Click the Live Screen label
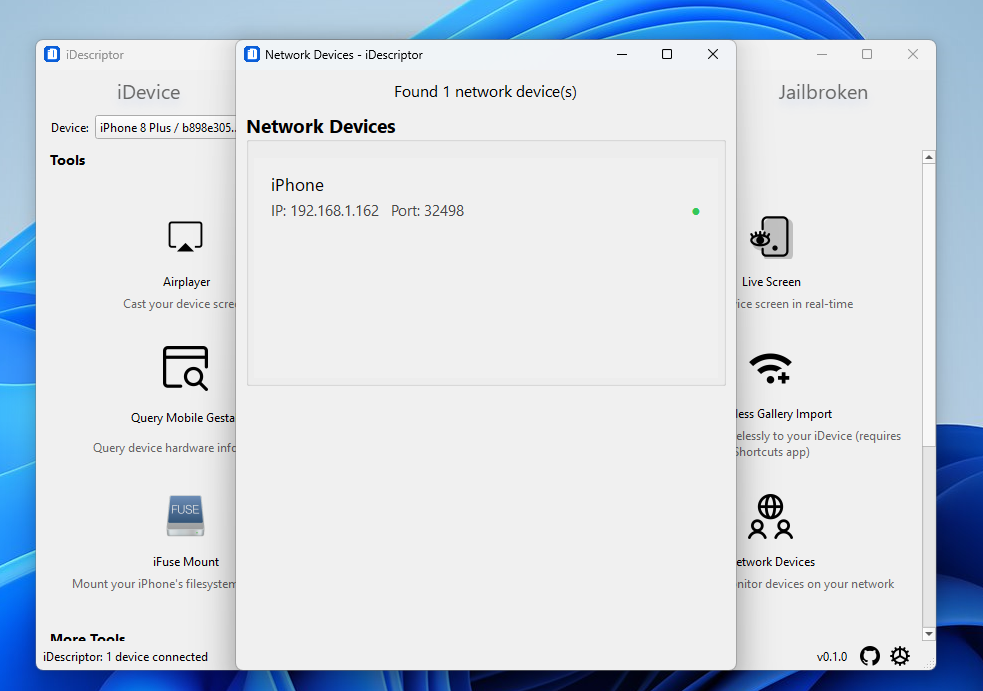Viewport: 983px width, 691px height. [771, 282]
